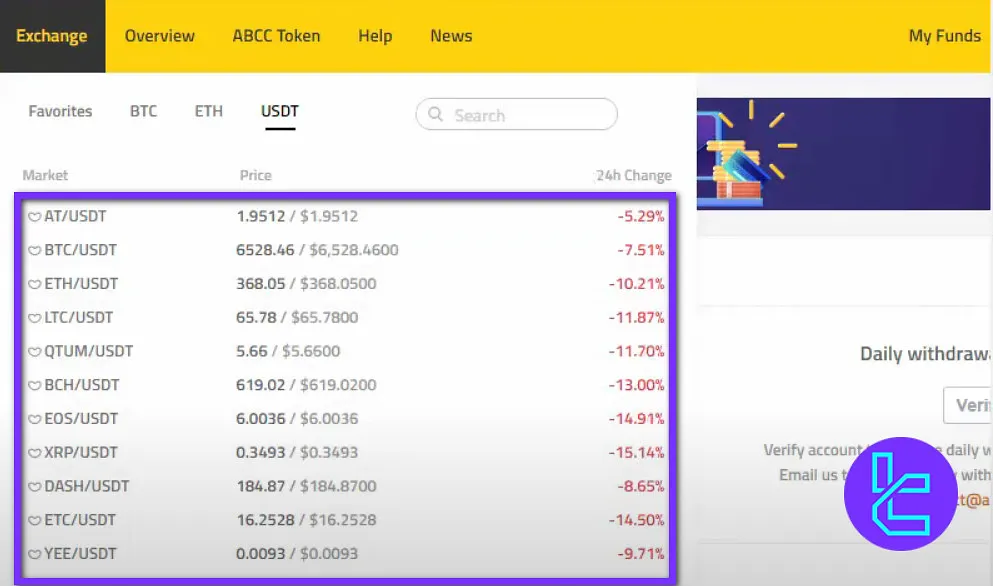Image resolution: width=993 pixels, height=586 pixels.
Task: Open the BTC markets tab
Action: pyautogui.click(x=143, y=111)
